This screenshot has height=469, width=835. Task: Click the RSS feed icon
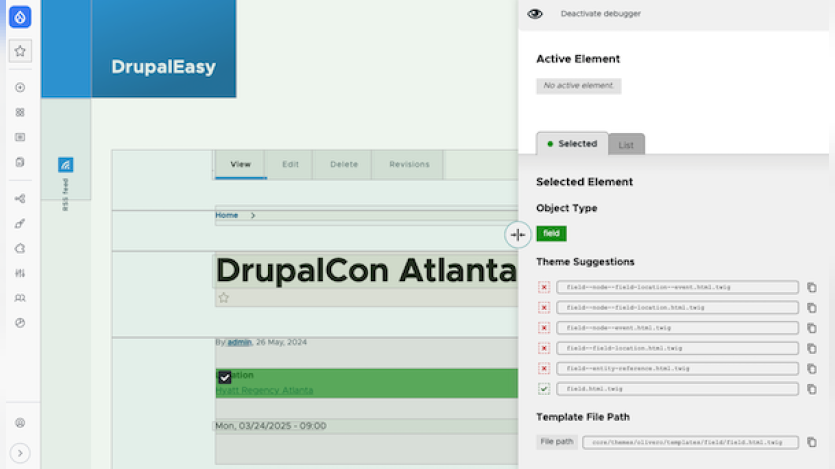tap(66, 165)
